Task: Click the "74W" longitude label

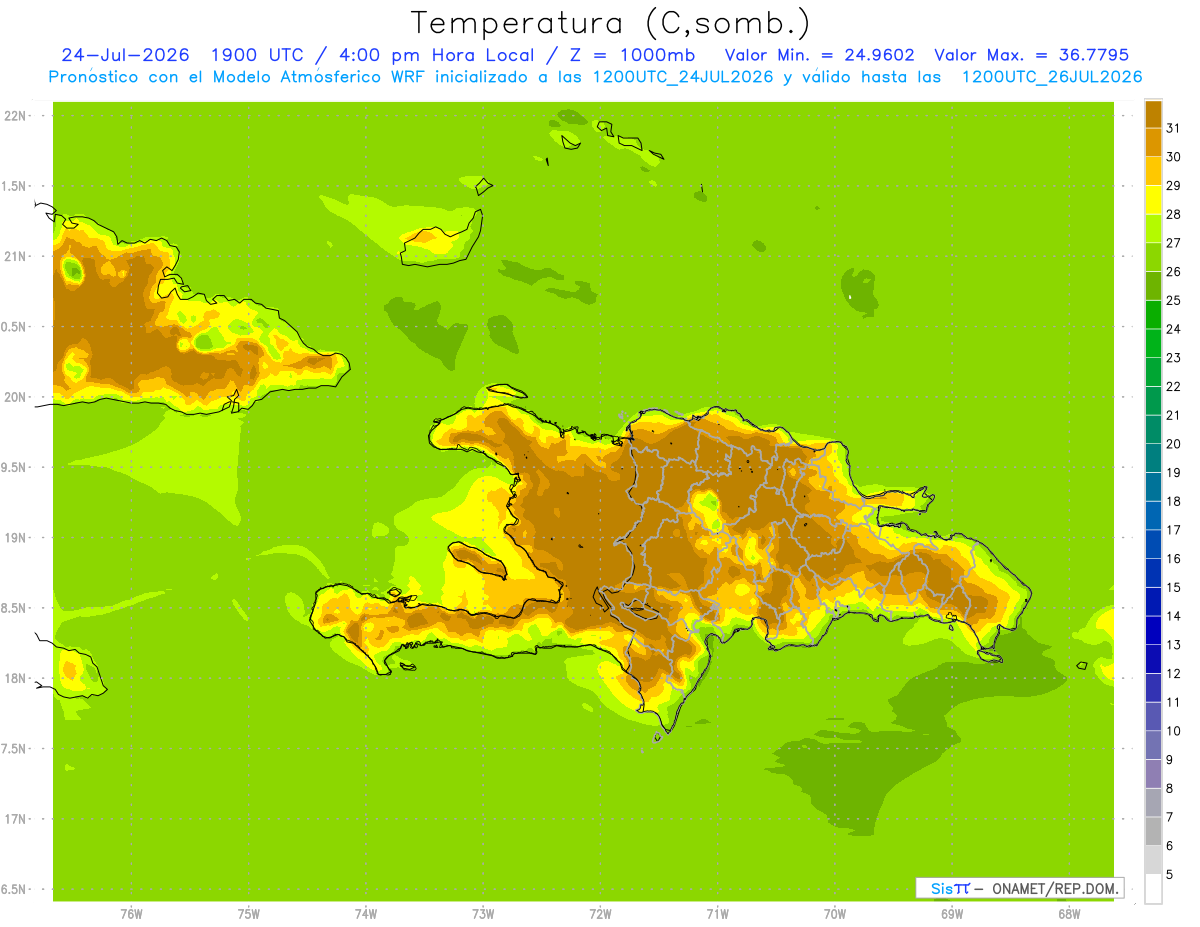Action: tap(366, 914)
